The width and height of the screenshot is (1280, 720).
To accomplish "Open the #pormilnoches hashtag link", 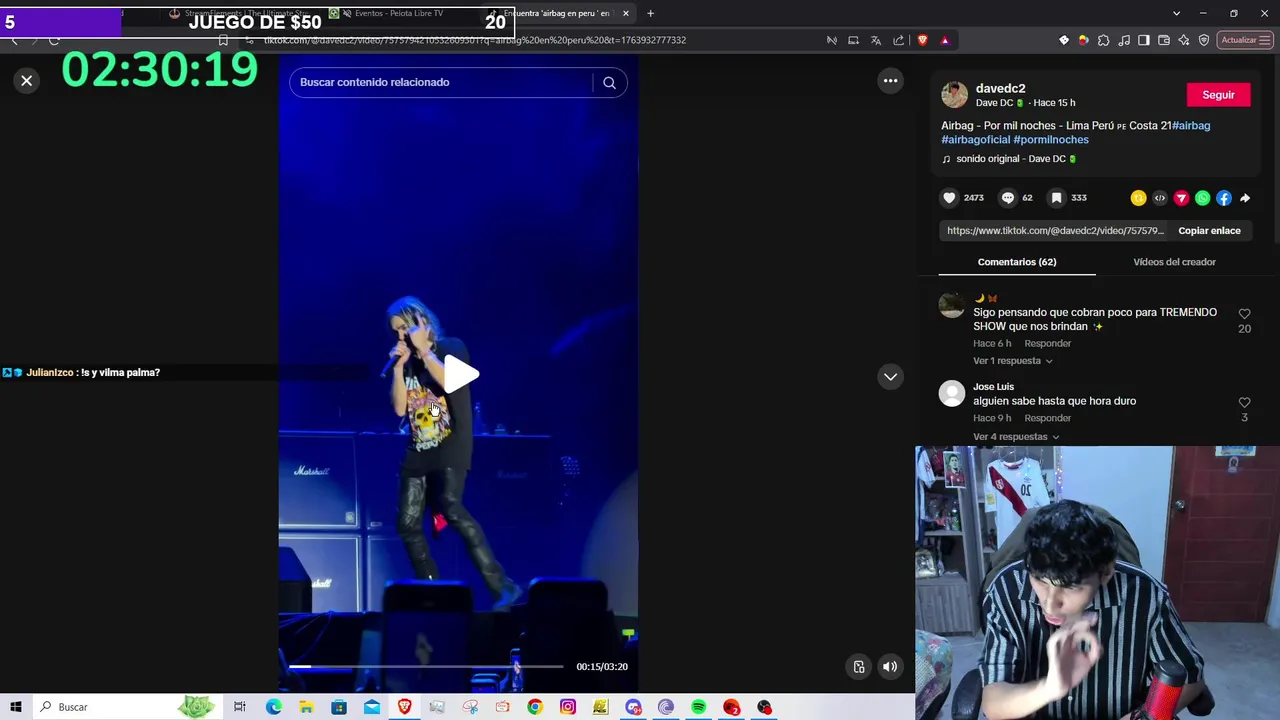I will (1051, 140).
